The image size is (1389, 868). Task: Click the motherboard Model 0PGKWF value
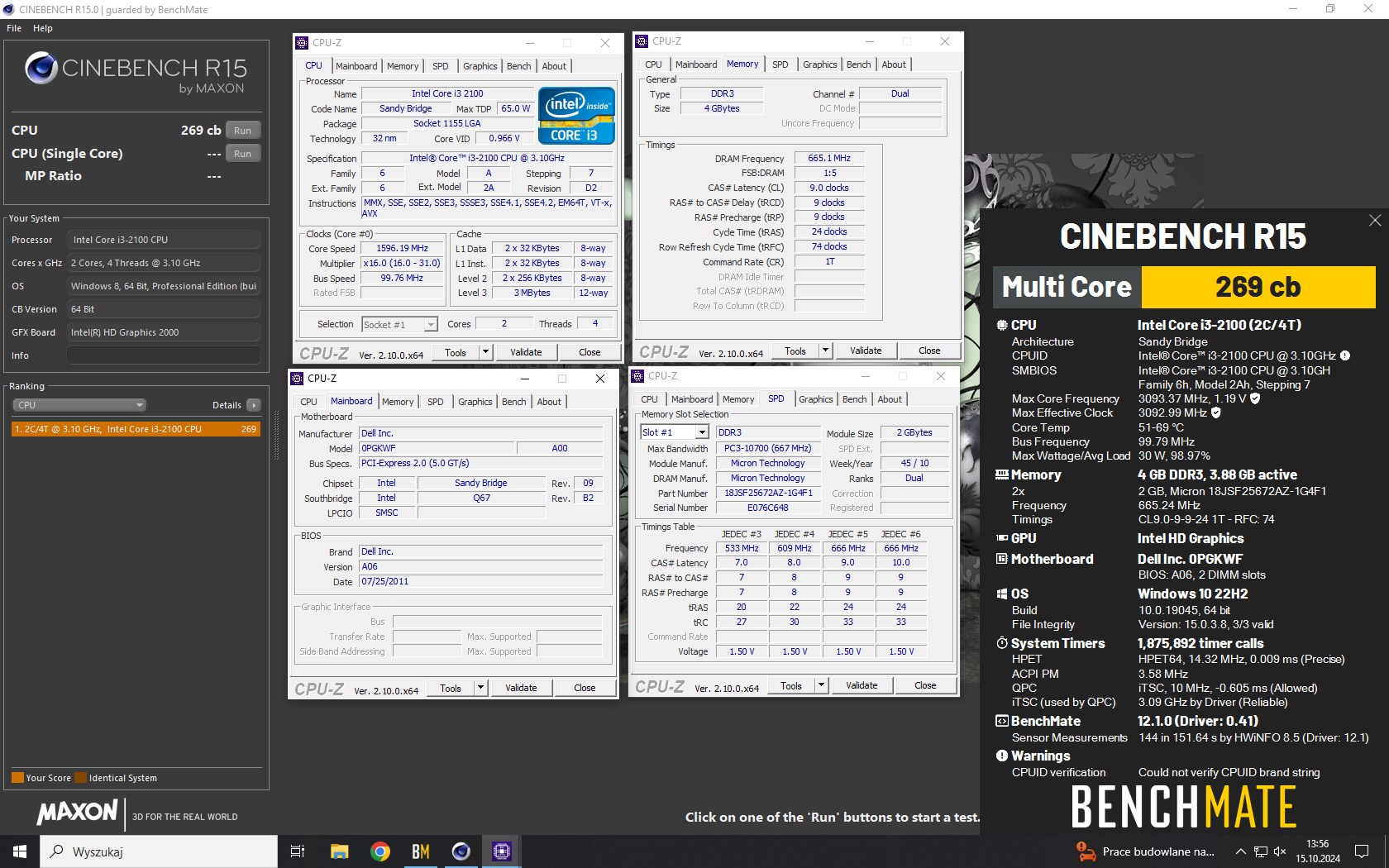(x=437, y=448)
